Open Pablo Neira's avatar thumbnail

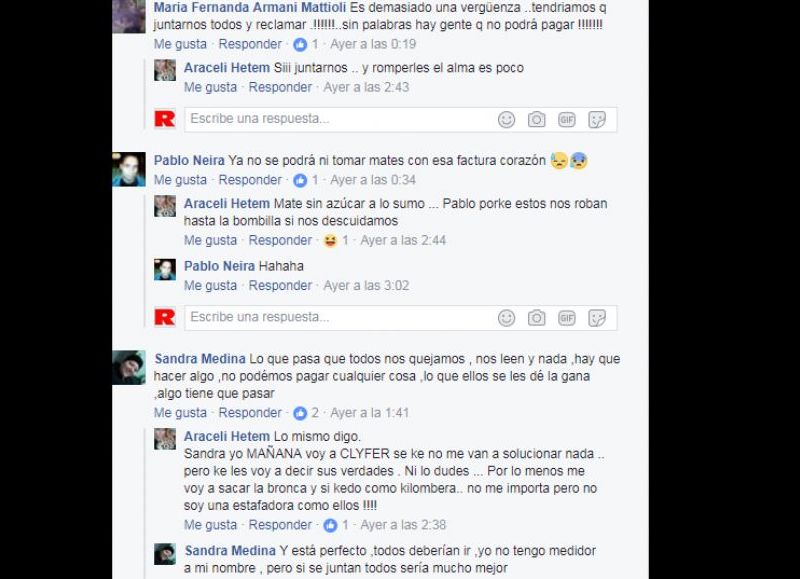click(x=129, y=169)
